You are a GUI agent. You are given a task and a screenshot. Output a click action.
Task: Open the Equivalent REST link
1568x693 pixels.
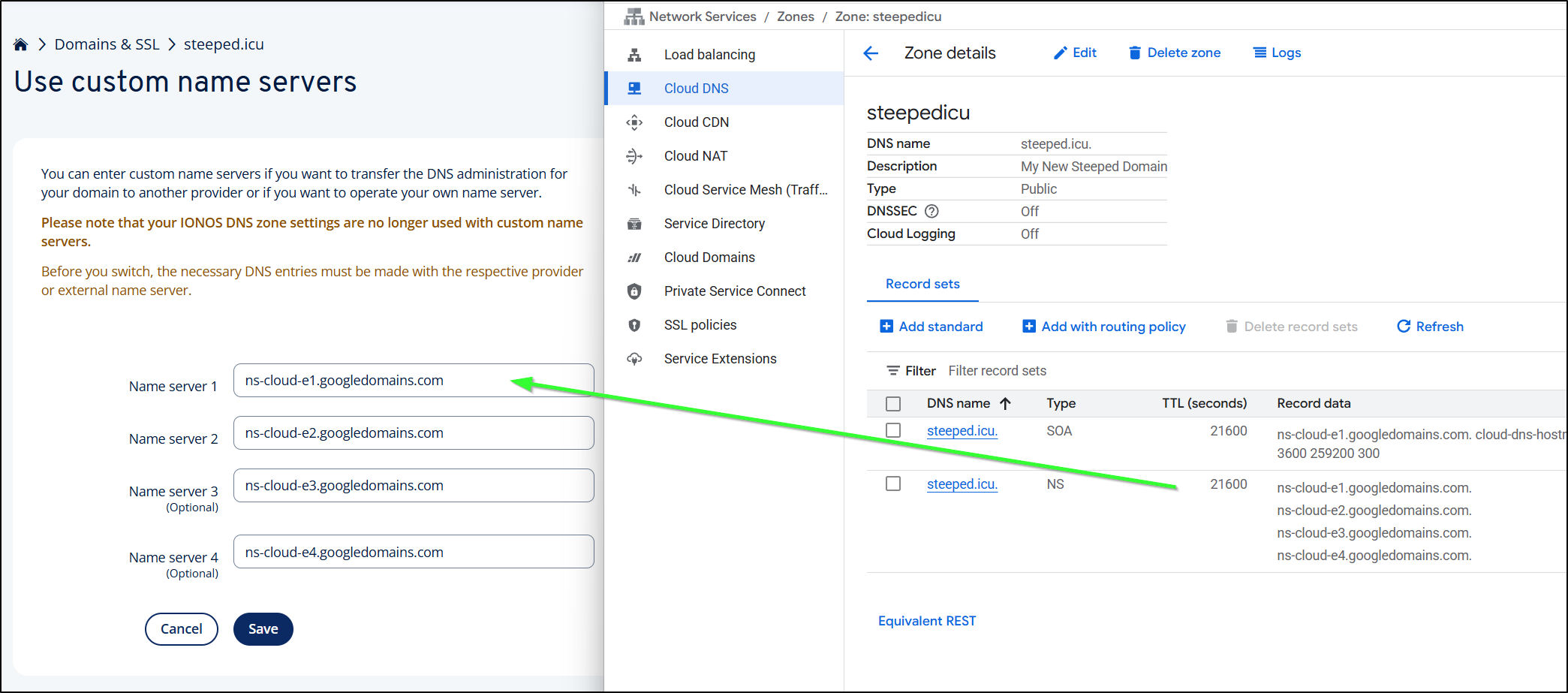(x=927, y=621)
